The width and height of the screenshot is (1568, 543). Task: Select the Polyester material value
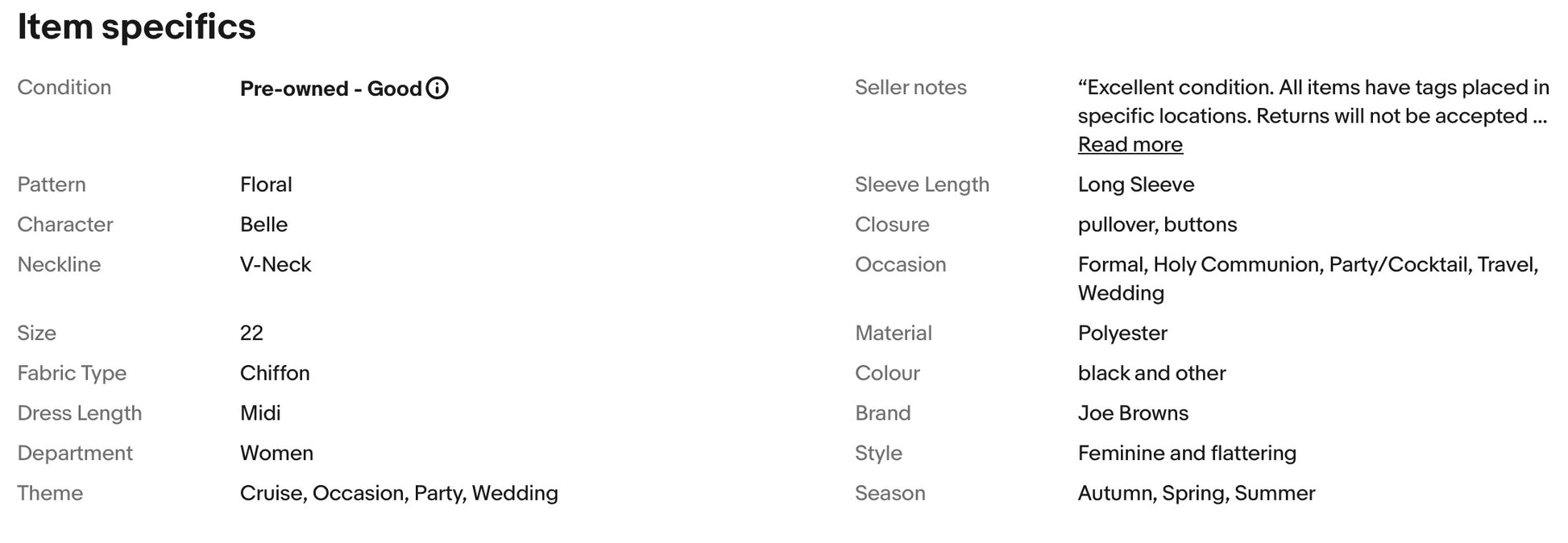1122,334
